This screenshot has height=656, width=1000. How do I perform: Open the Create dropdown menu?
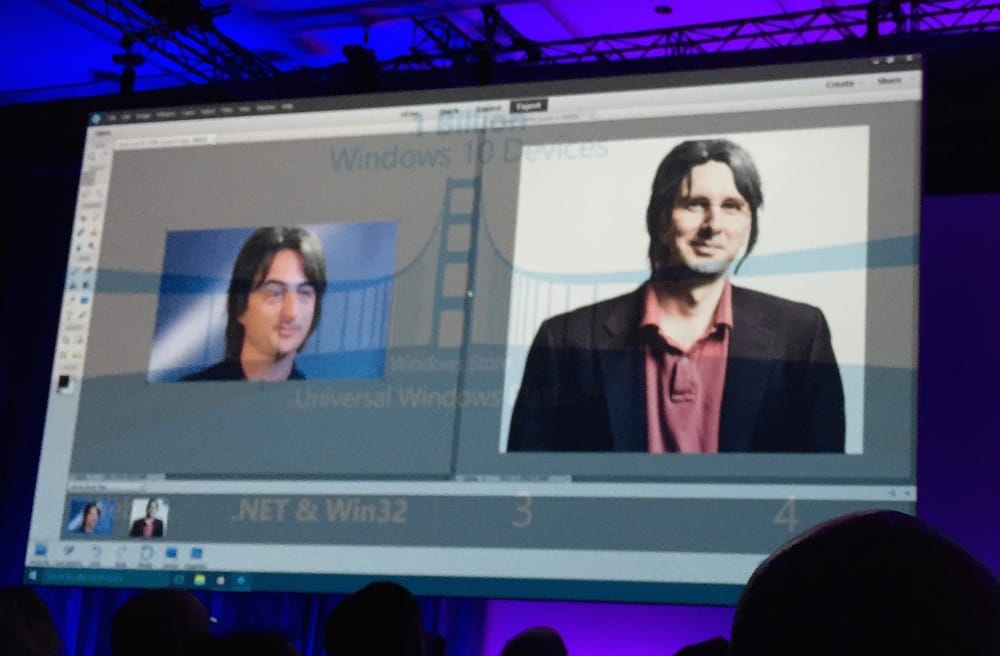842,84
